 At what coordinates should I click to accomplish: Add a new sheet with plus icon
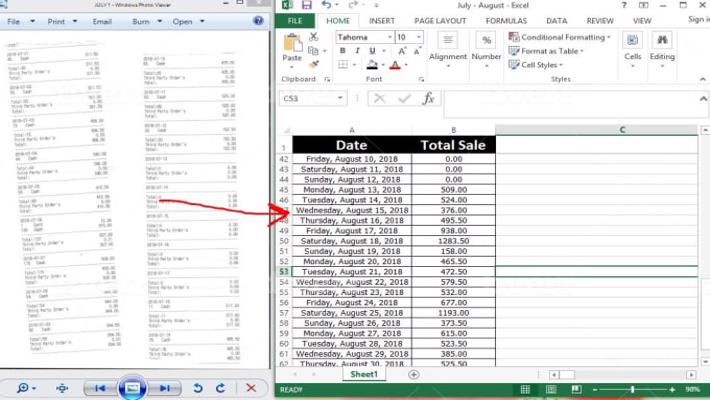pos(414,374)
